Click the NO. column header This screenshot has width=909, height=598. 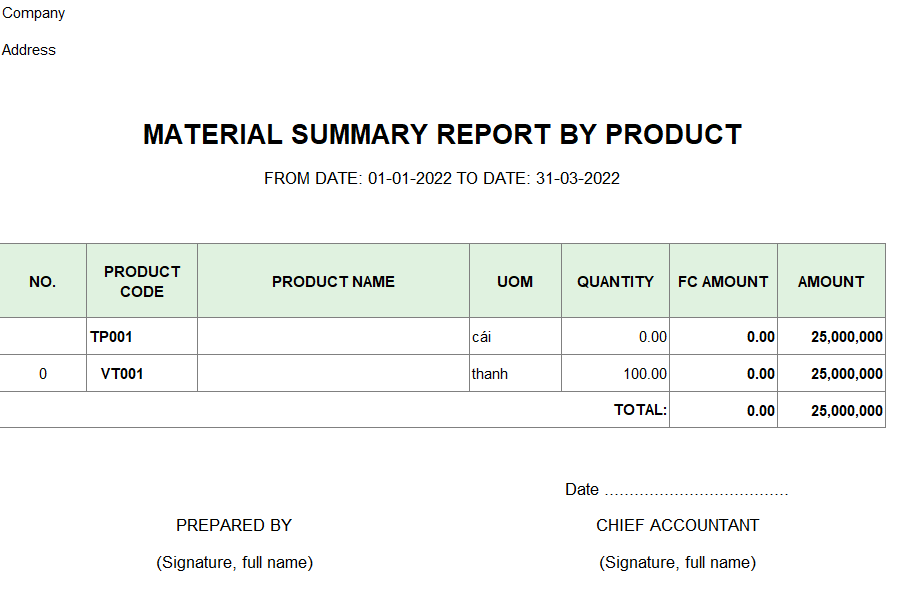42,281
